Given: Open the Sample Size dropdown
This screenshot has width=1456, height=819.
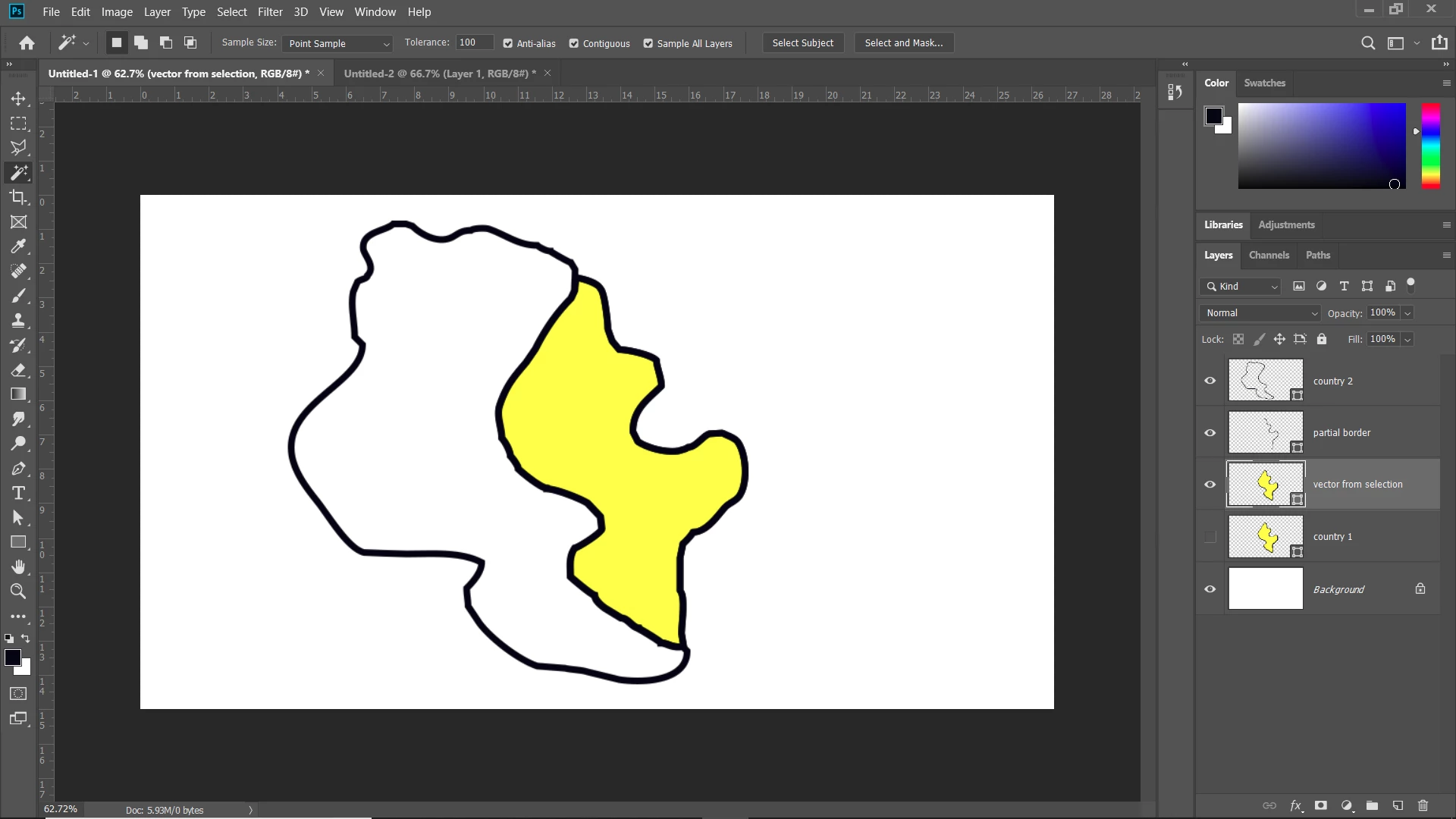Looking at the screenshot, I should (x=337, y=43).
